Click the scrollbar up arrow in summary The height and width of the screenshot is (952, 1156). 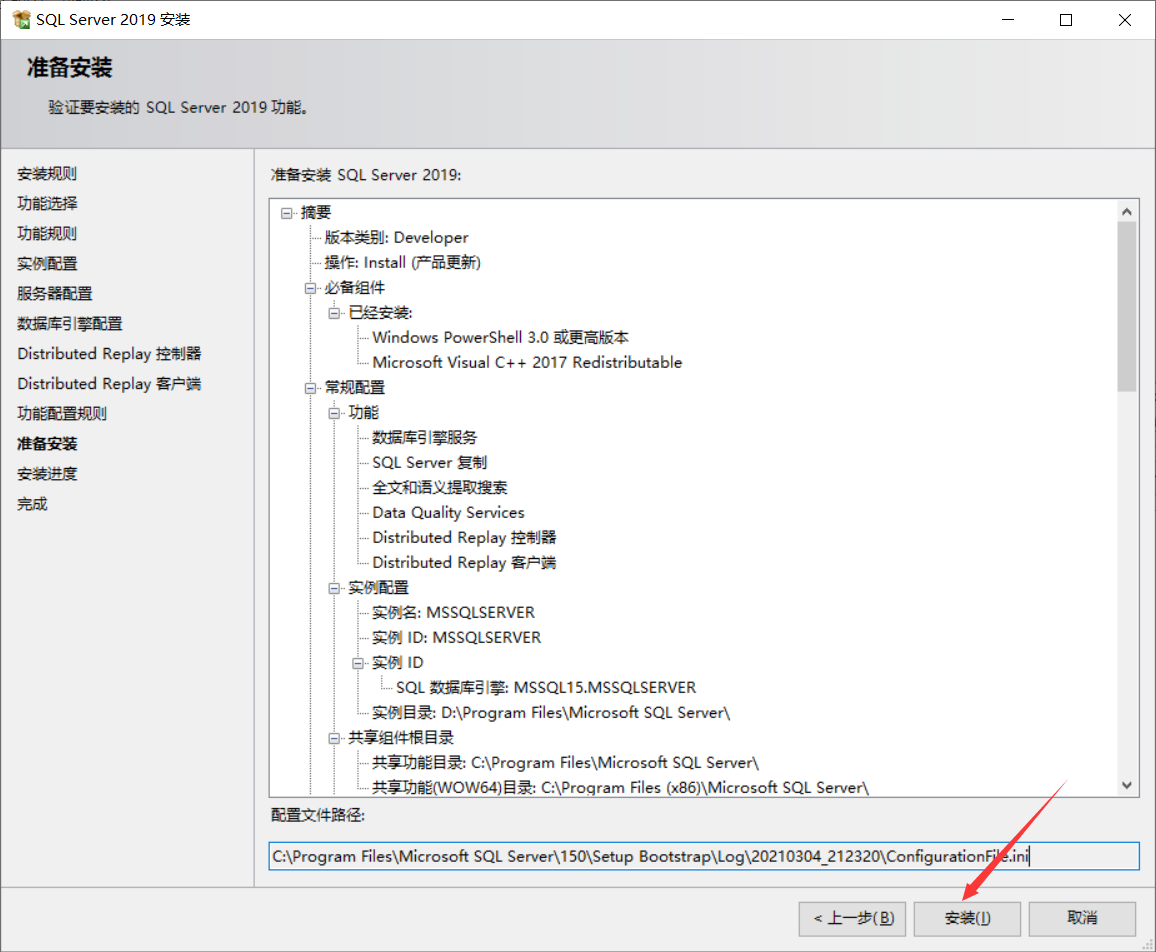pyautogui.click(x=1127, y=212)
